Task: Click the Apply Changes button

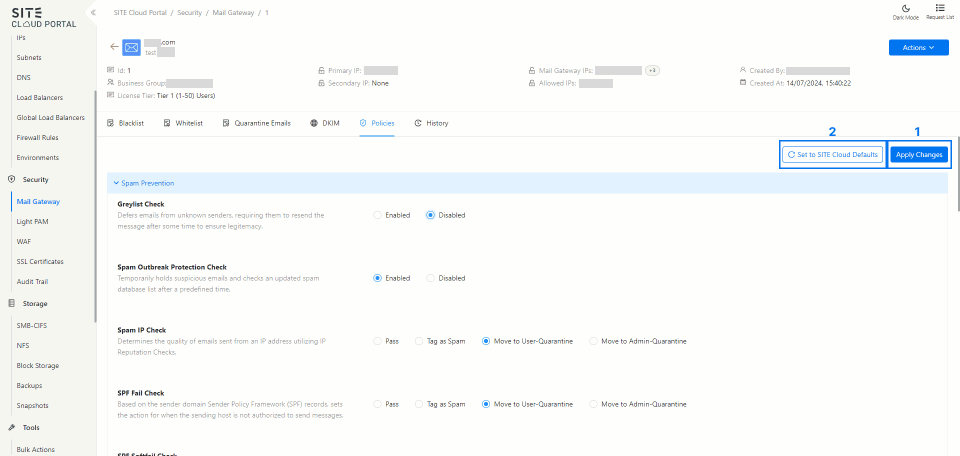Action: point(918,155)
